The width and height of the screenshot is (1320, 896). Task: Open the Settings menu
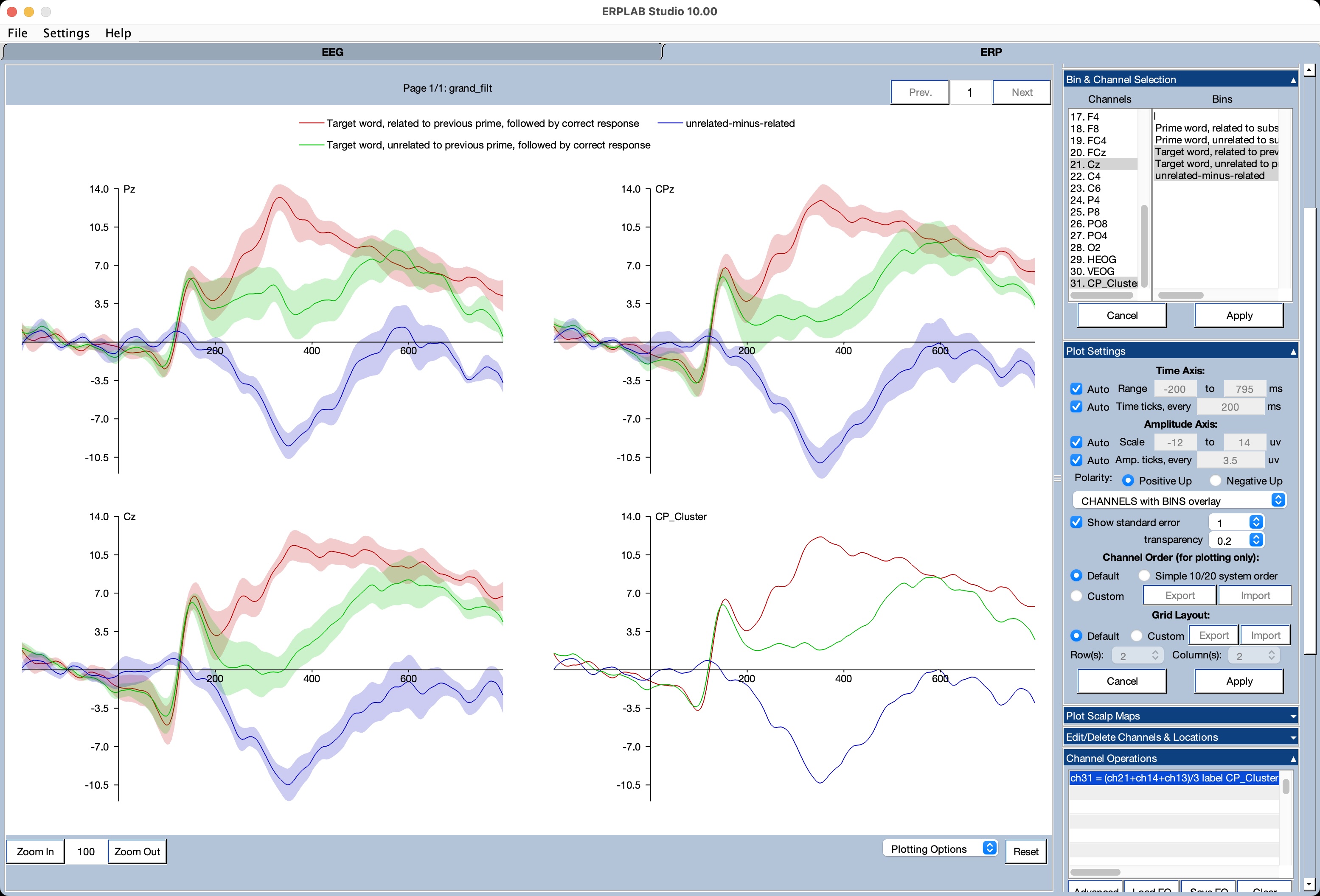[x=66, y=33]
